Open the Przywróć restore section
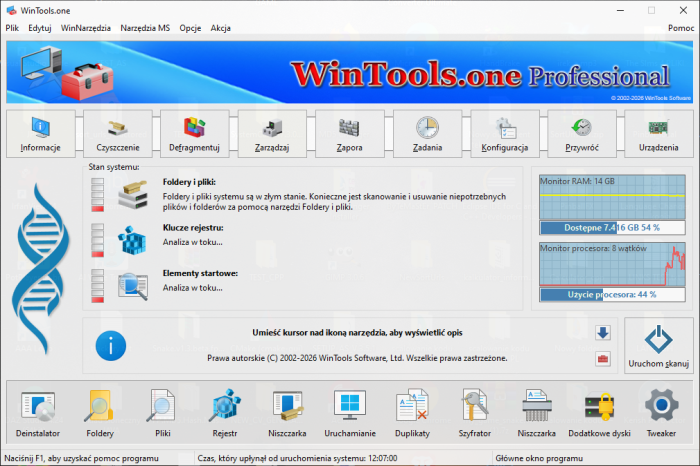 pyautogui.click(x=582, y=134)
